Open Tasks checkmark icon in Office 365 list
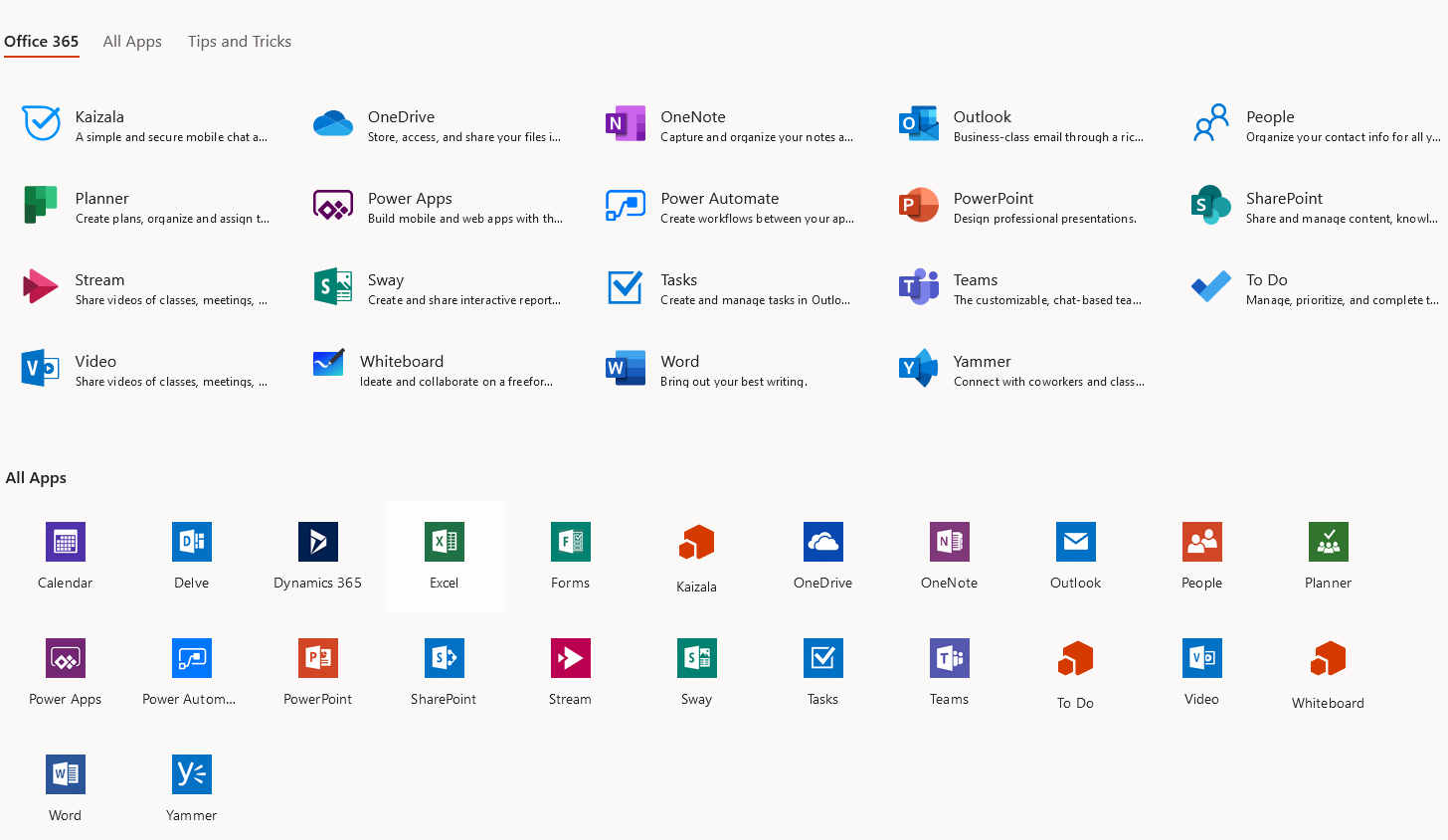The height and width of the screenshot is (840, 1448). pyautogui.click(x=627, y=286)
